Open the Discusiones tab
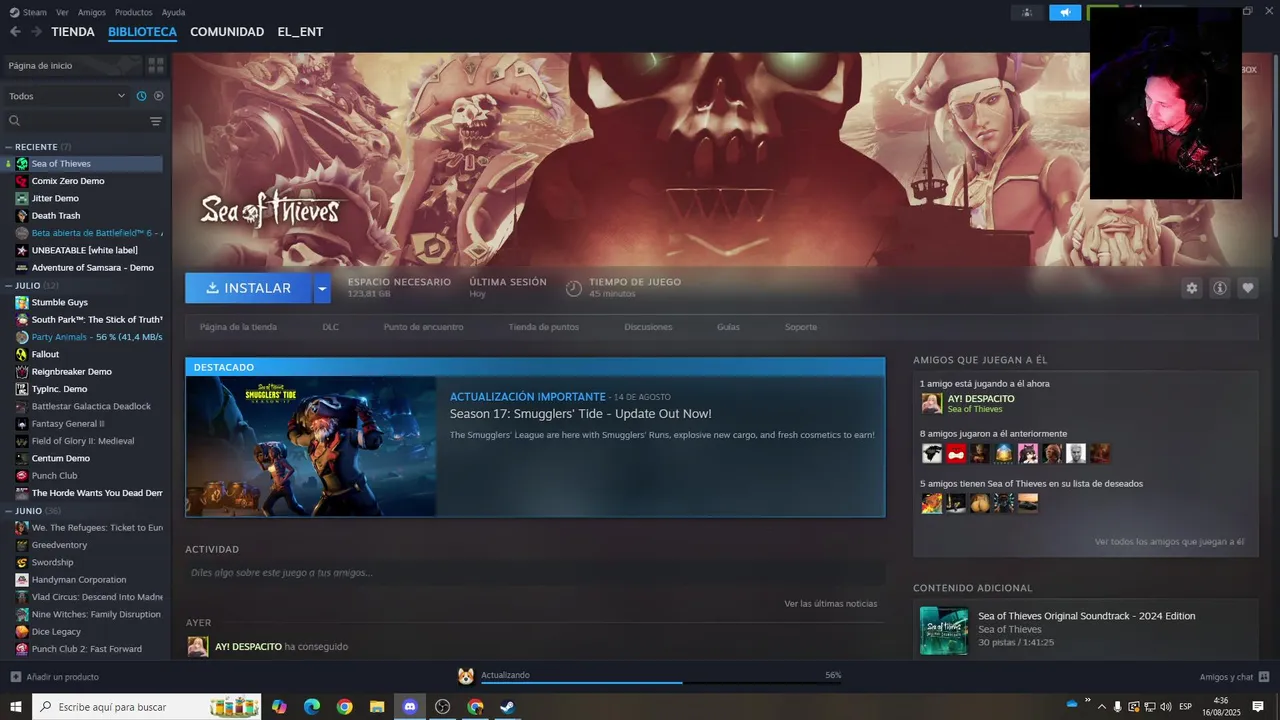The width and height of the screenshot is (1280, 720). point(648,327)
